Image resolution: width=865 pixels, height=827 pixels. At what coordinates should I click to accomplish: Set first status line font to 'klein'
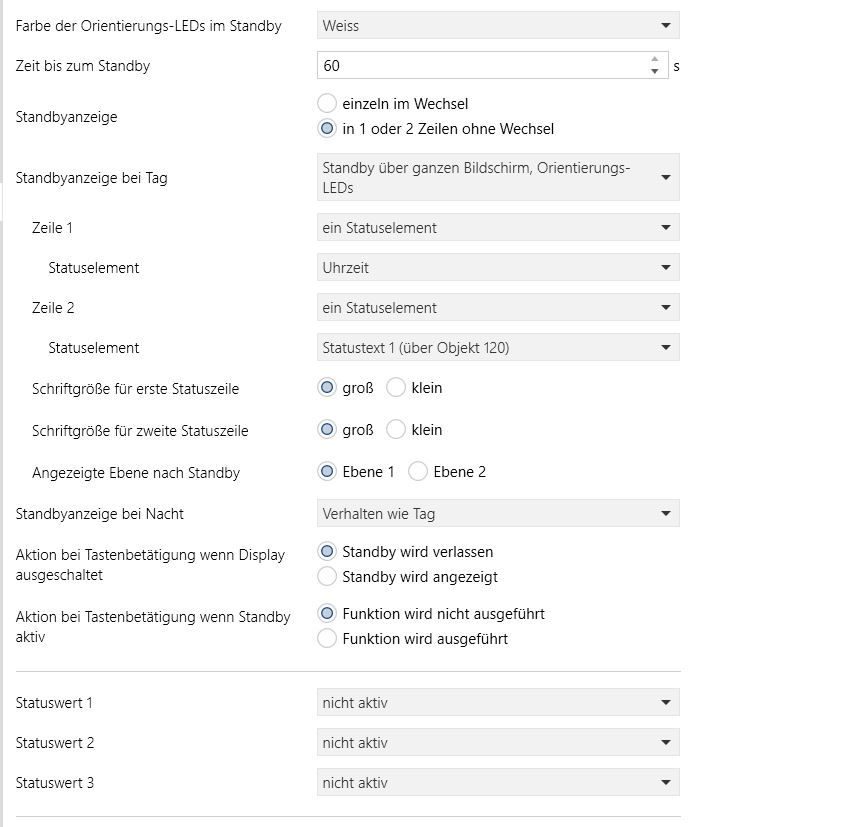(x=396, y=388)
